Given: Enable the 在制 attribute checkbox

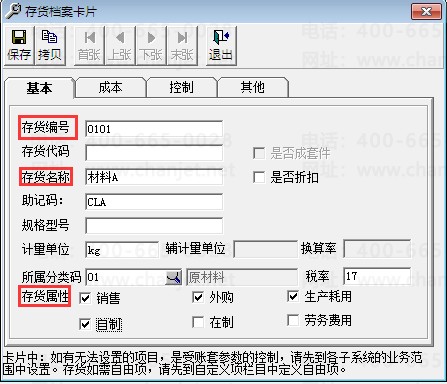Looking at the screenshot, I should [198, 322].
